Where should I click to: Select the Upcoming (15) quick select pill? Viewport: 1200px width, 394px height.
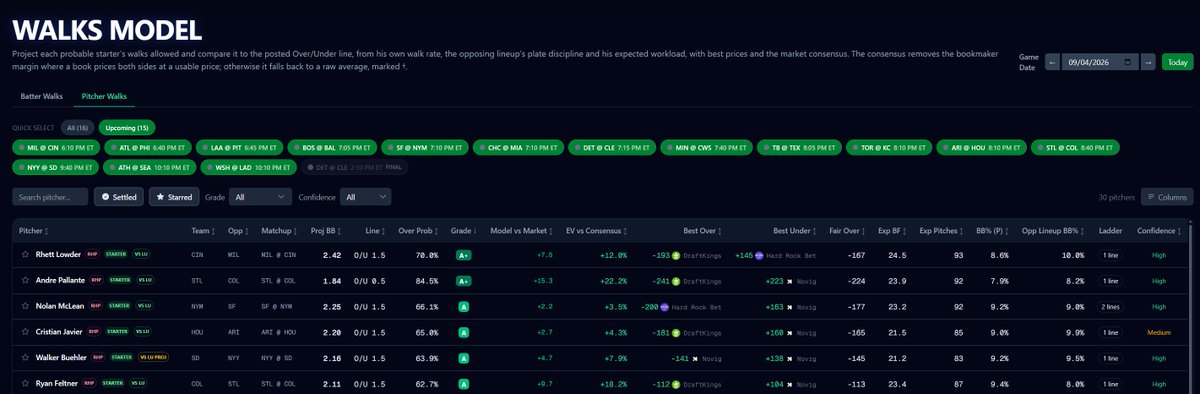click(x=126, y=127)
